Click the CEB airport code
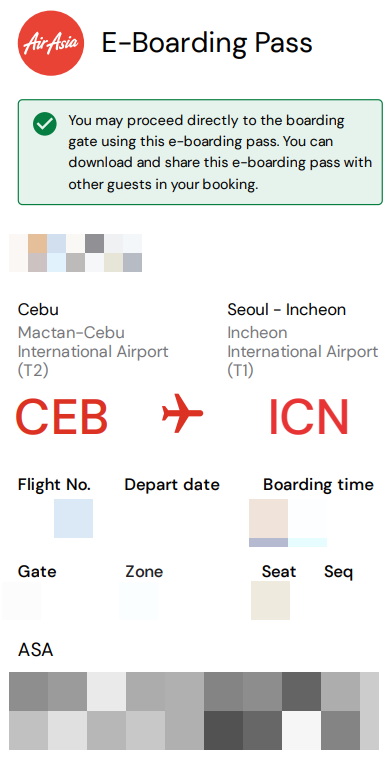390x768 pixels. click(62, 417)
